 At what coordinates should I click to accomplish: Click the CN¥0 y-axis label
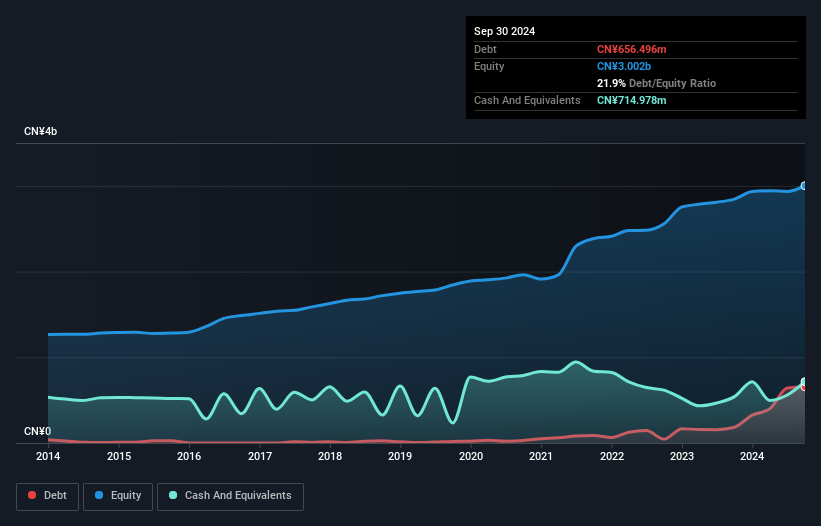(37, 432)
